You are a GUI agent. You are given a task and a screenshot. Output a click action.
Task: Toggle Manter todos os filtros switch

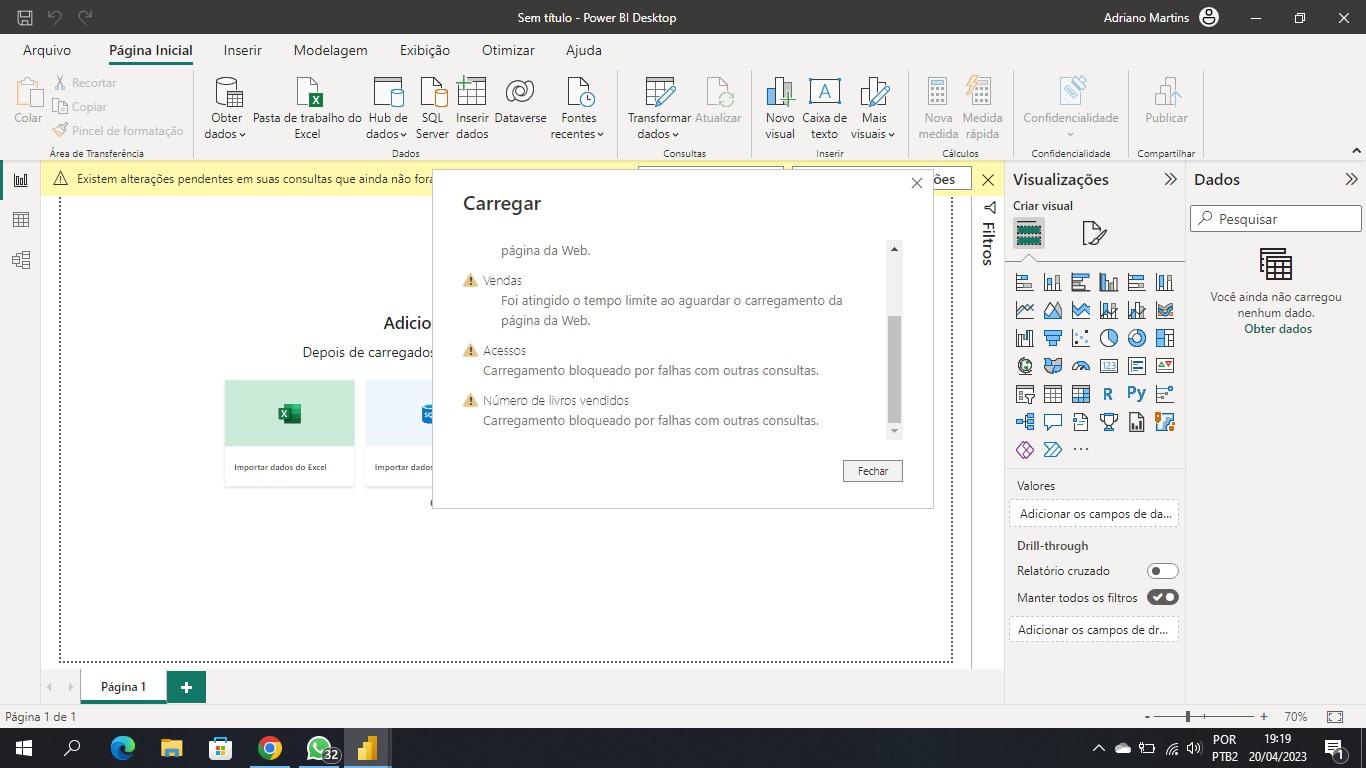click(1162, 597)
